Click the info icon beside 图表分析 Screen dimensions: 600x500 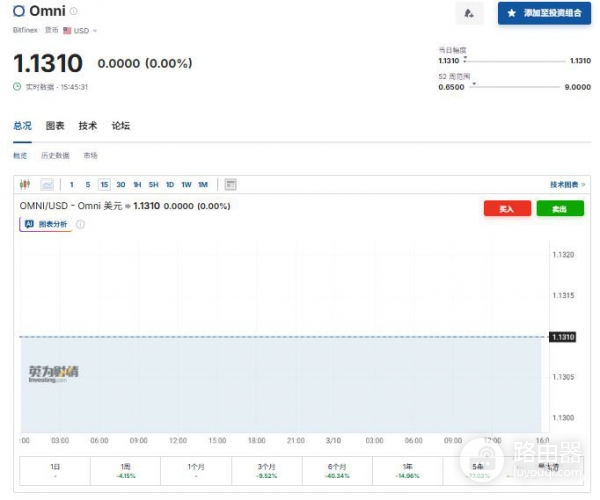[81, 224]
